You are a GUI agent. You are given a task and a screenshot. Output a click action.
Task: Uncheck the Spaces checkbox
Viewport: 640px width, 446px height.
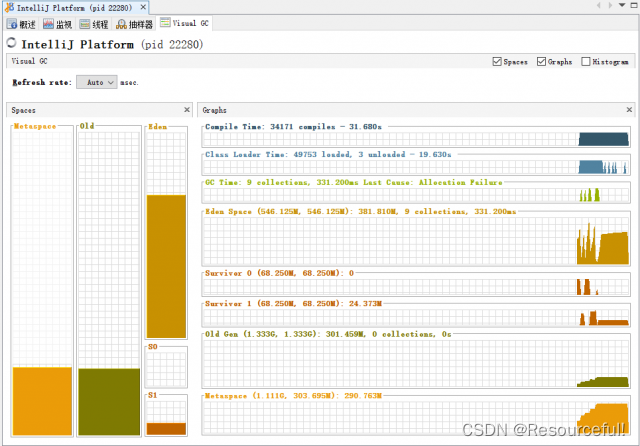tap(497, 62)
